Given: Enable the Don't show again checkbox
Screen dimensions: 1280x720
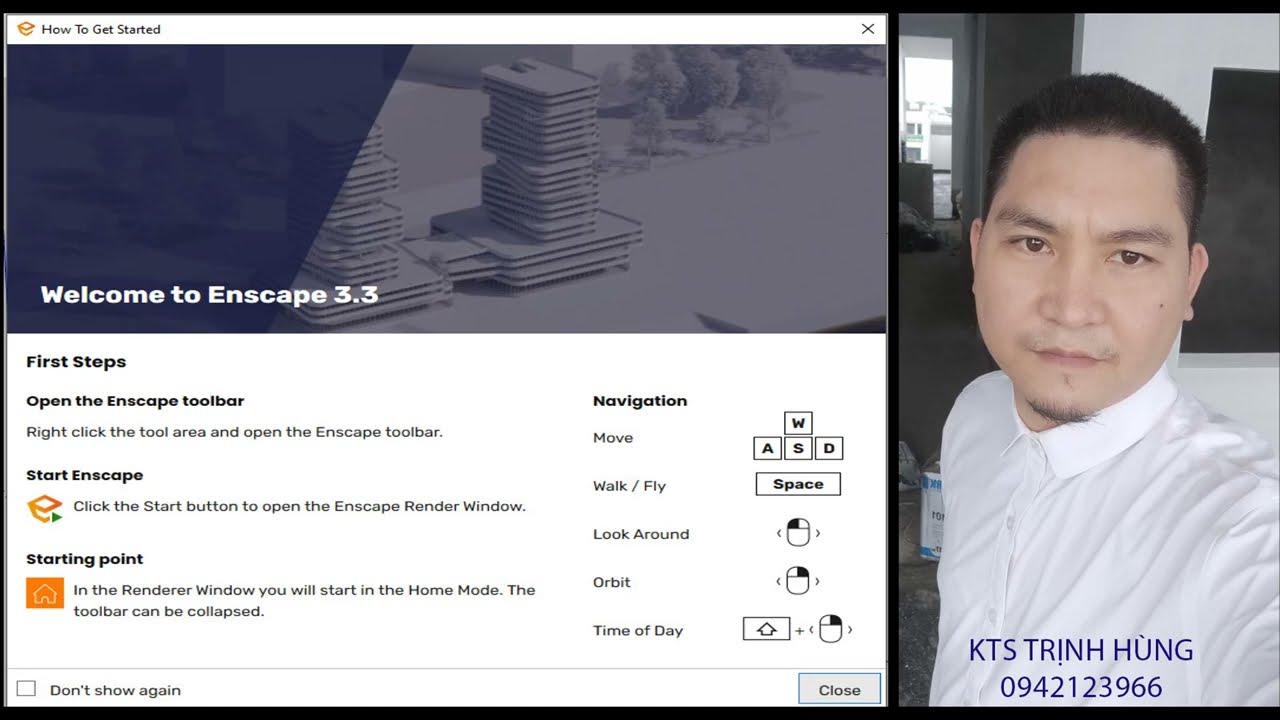Looking at the screenshot, I should [26, 689].
